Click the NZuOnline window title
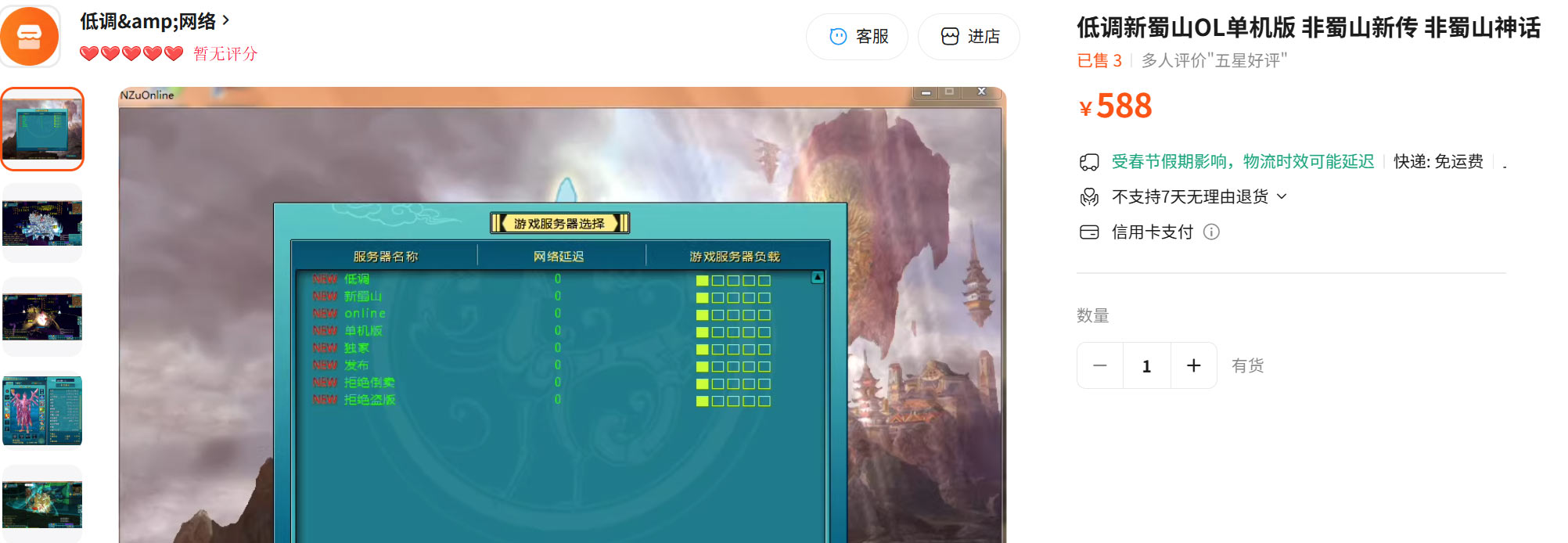 click(147, 95)
